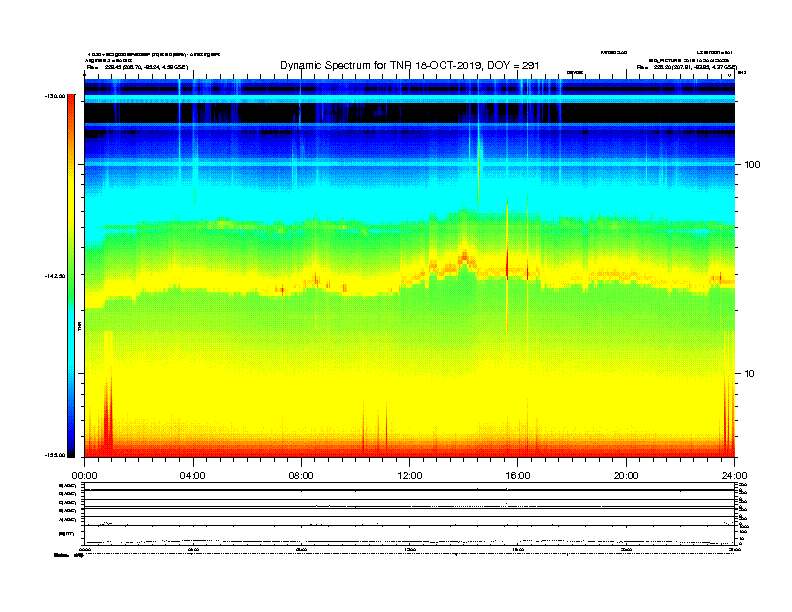Click the 10 frequency axis label
The width and height of the screenshot is (792, 612).
[750, 374]
